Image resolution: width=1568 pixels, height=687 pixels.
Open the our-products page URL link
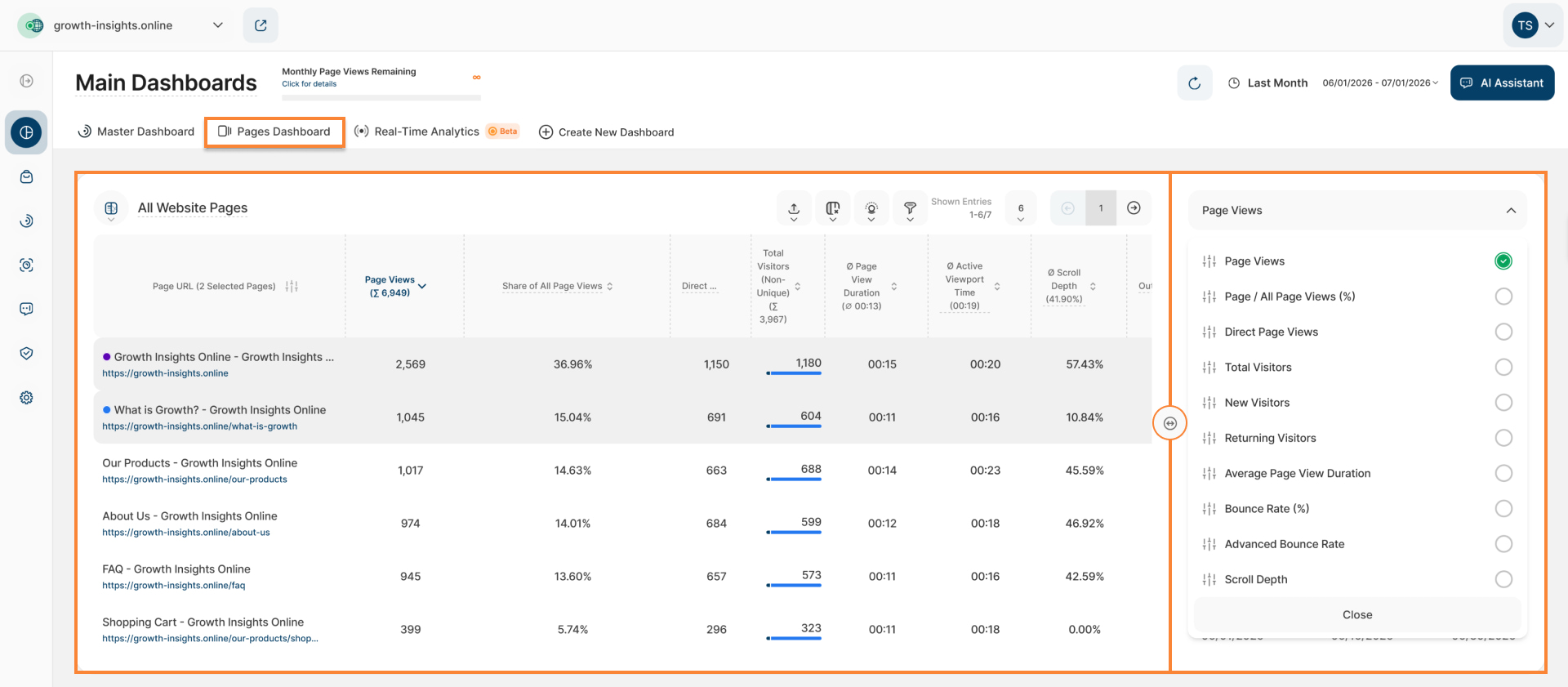point(194,480)
